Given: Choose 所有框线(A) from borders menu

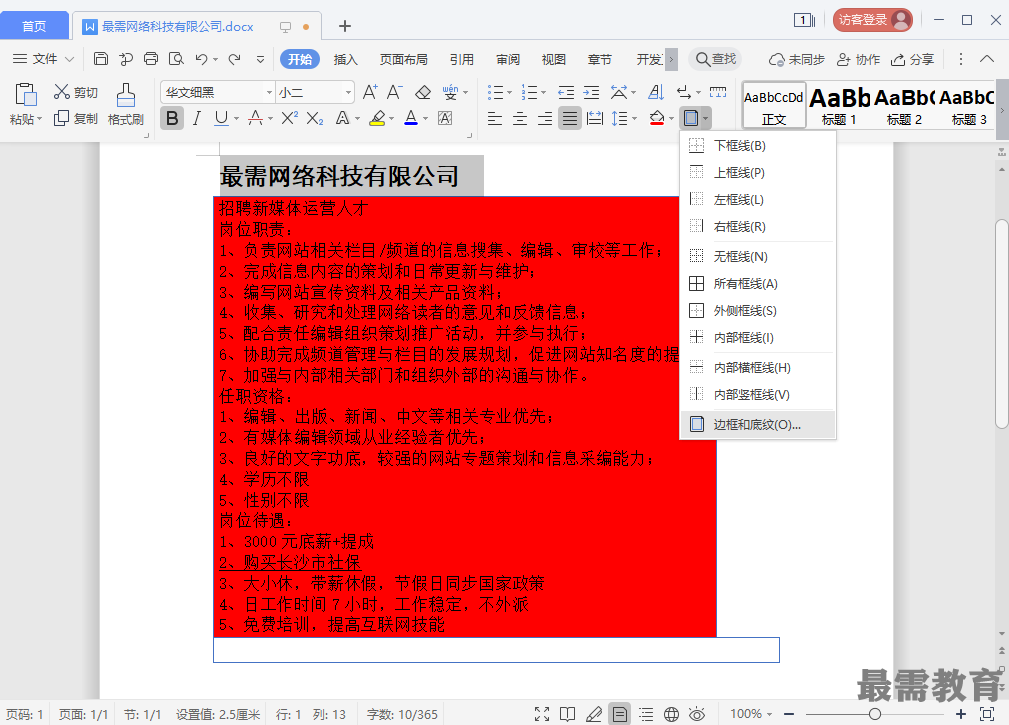Looking at the screenshot, I should [x=758, y=284].
